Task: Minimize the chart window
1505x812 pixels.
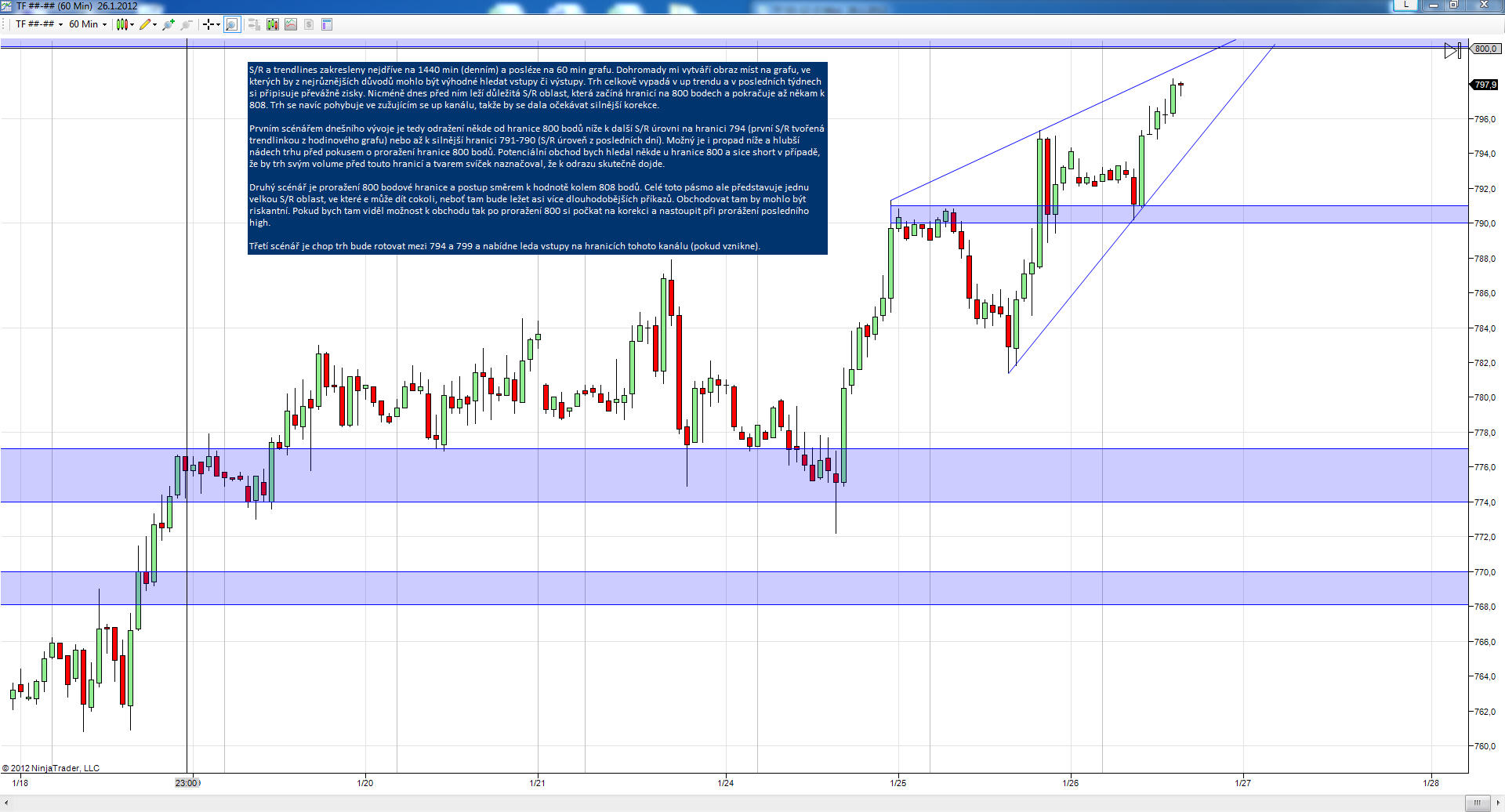Action: point(1433,5)
